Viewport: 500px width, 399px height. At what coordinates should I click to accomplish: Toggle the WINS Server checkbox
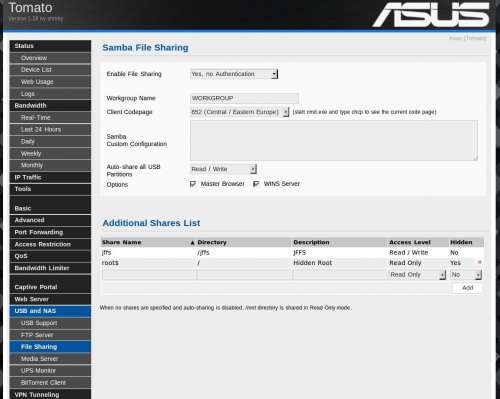(256, 184)
